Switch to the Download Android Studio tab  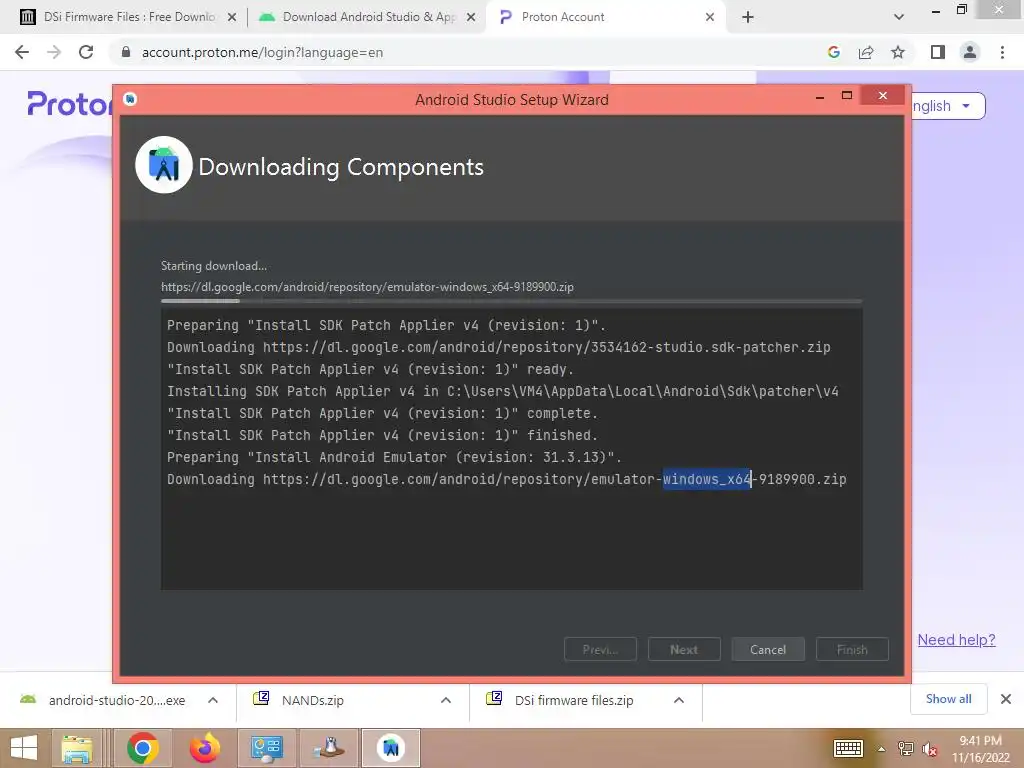click(x=368, y=17)
